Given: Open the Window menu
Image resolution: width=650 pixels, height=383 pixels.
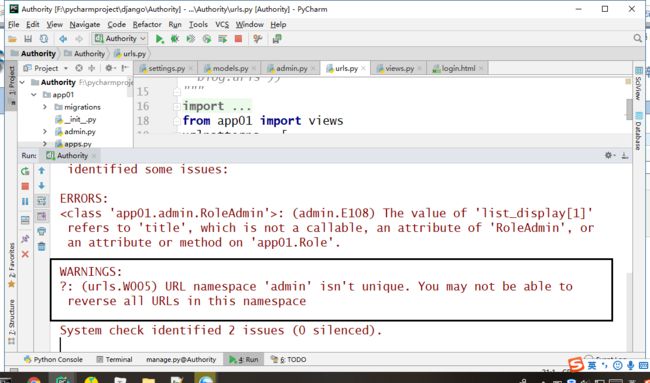Looking at the screenshot, I should click(250, 24).
